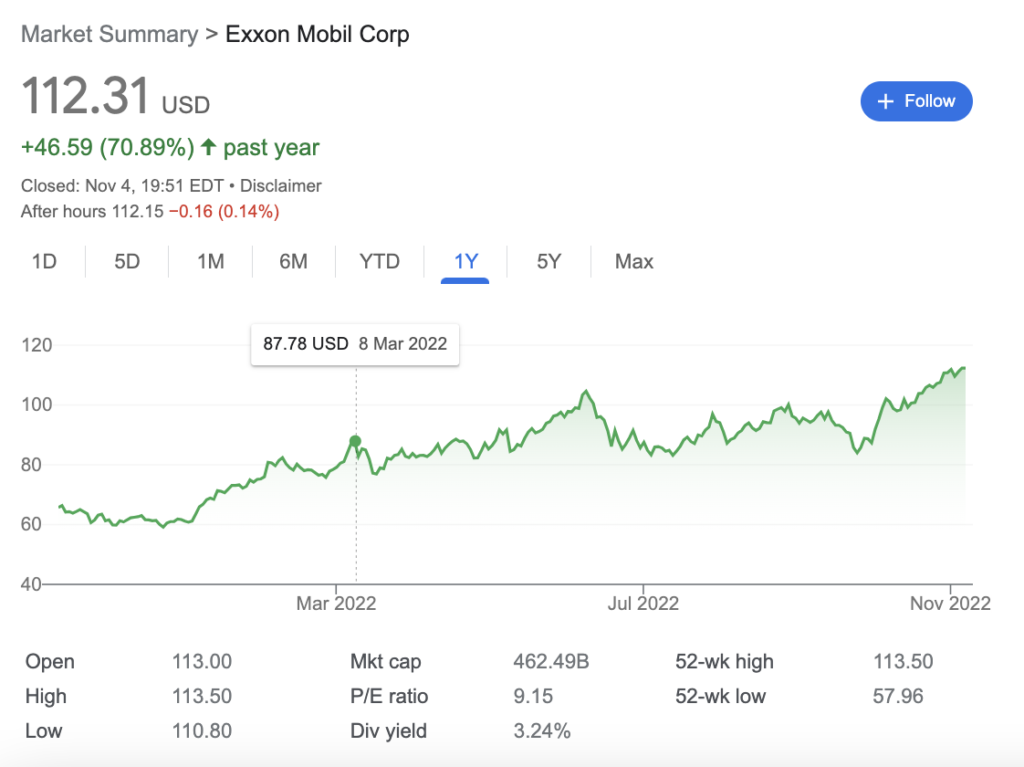
Task: Click the 112.31 stock price
Action: pyautogui.click(x=86, y=96)
